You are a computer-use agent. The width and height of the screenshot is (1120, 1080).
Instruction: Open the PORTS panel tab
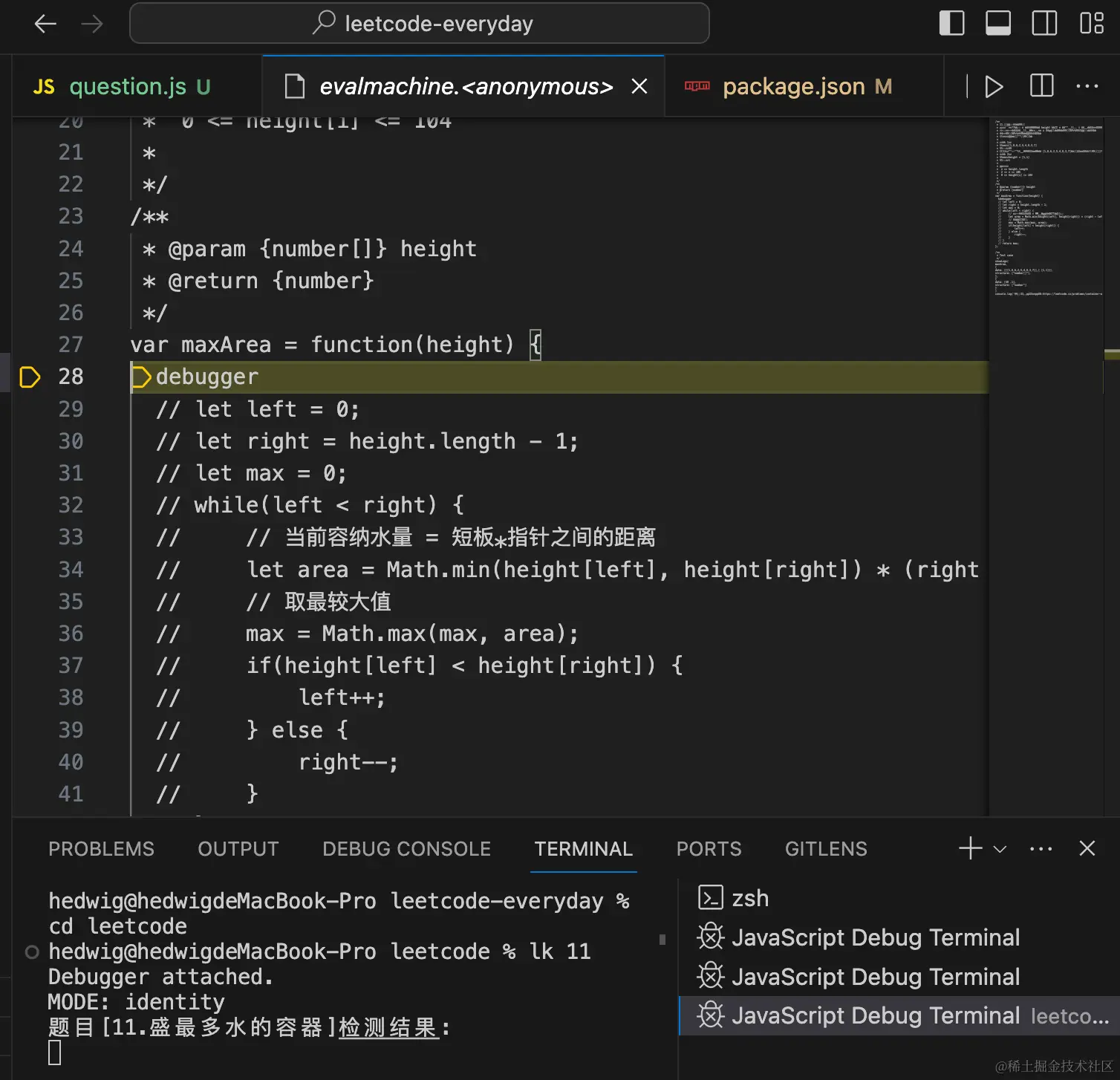pyautogui.click(x=709, y=849)
